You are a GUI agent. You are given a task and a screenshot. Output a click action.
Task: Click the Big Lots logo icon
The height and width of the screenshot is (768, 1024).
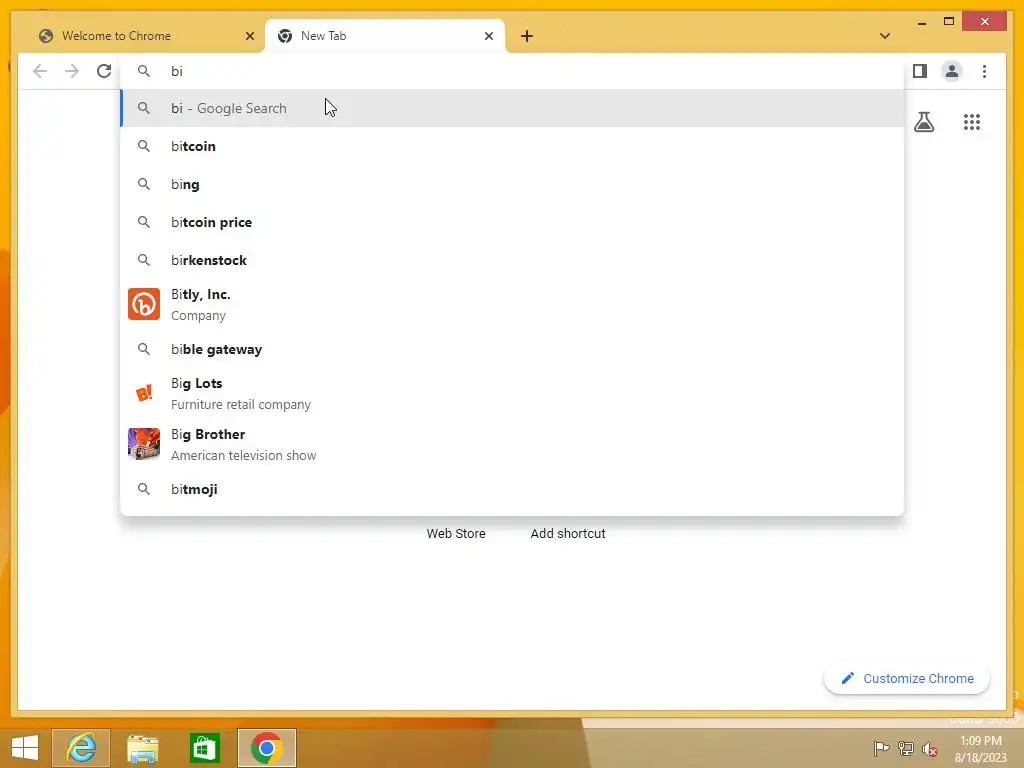click(144, 393)
